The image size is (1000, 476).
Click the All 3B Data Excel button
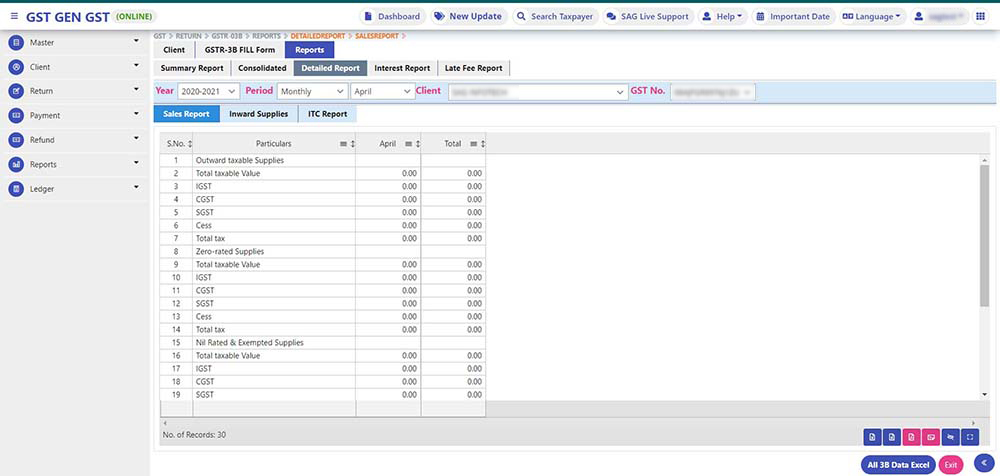tap(898, 464)
